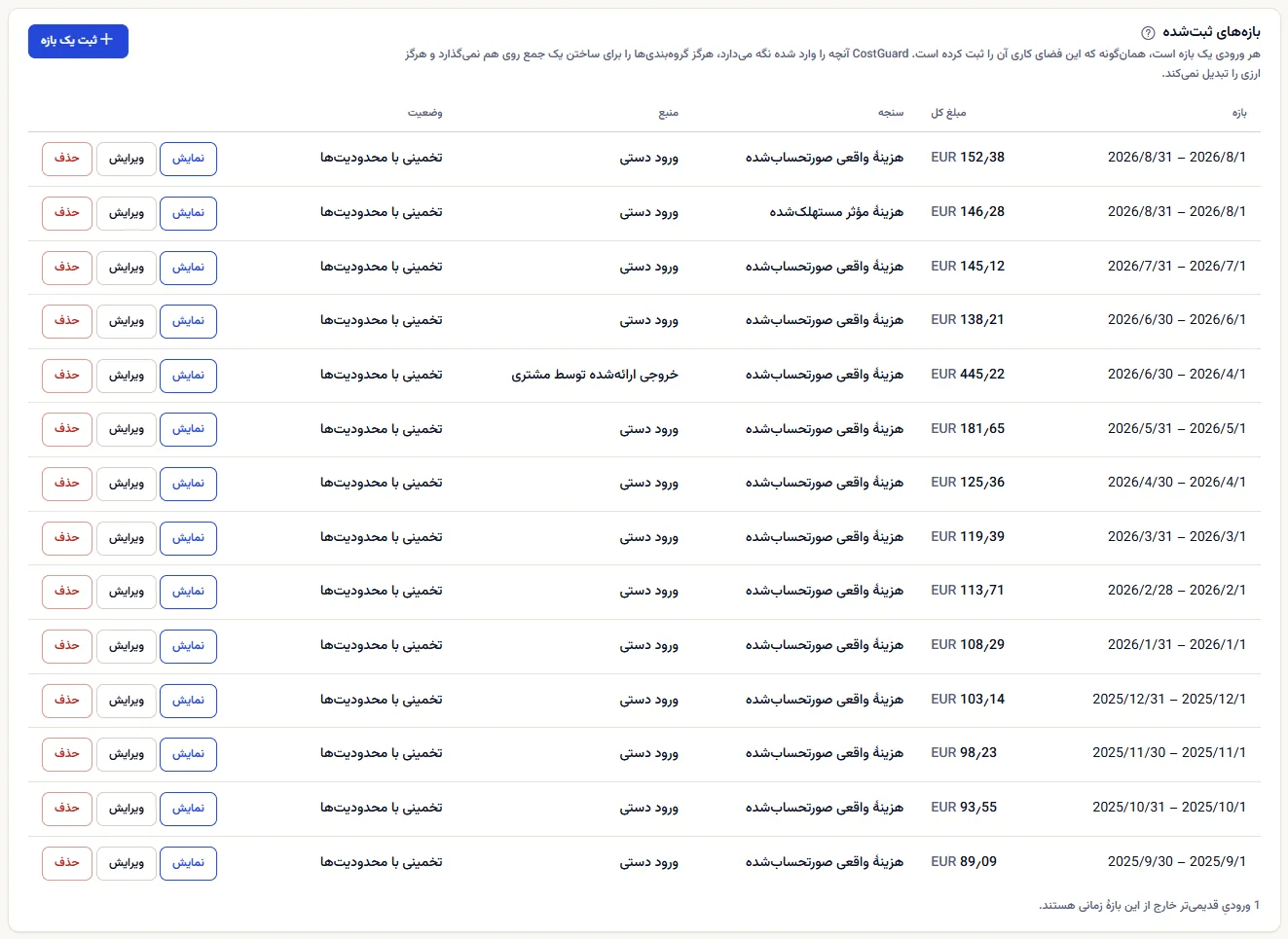Click the بازه column header
This screenshot has width=1288, height=939.
click(x=1238, y=113)
